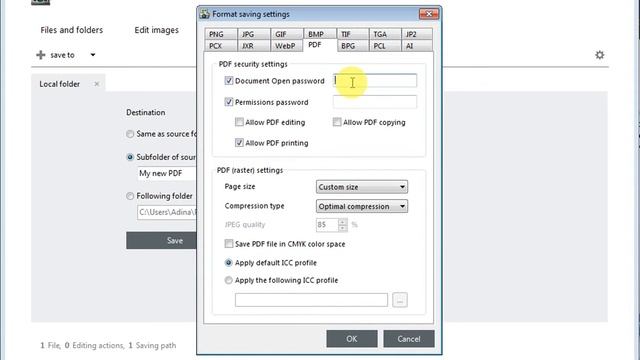Select Apply the following ICC profile
640x360 pixels.
click(229, 280)
